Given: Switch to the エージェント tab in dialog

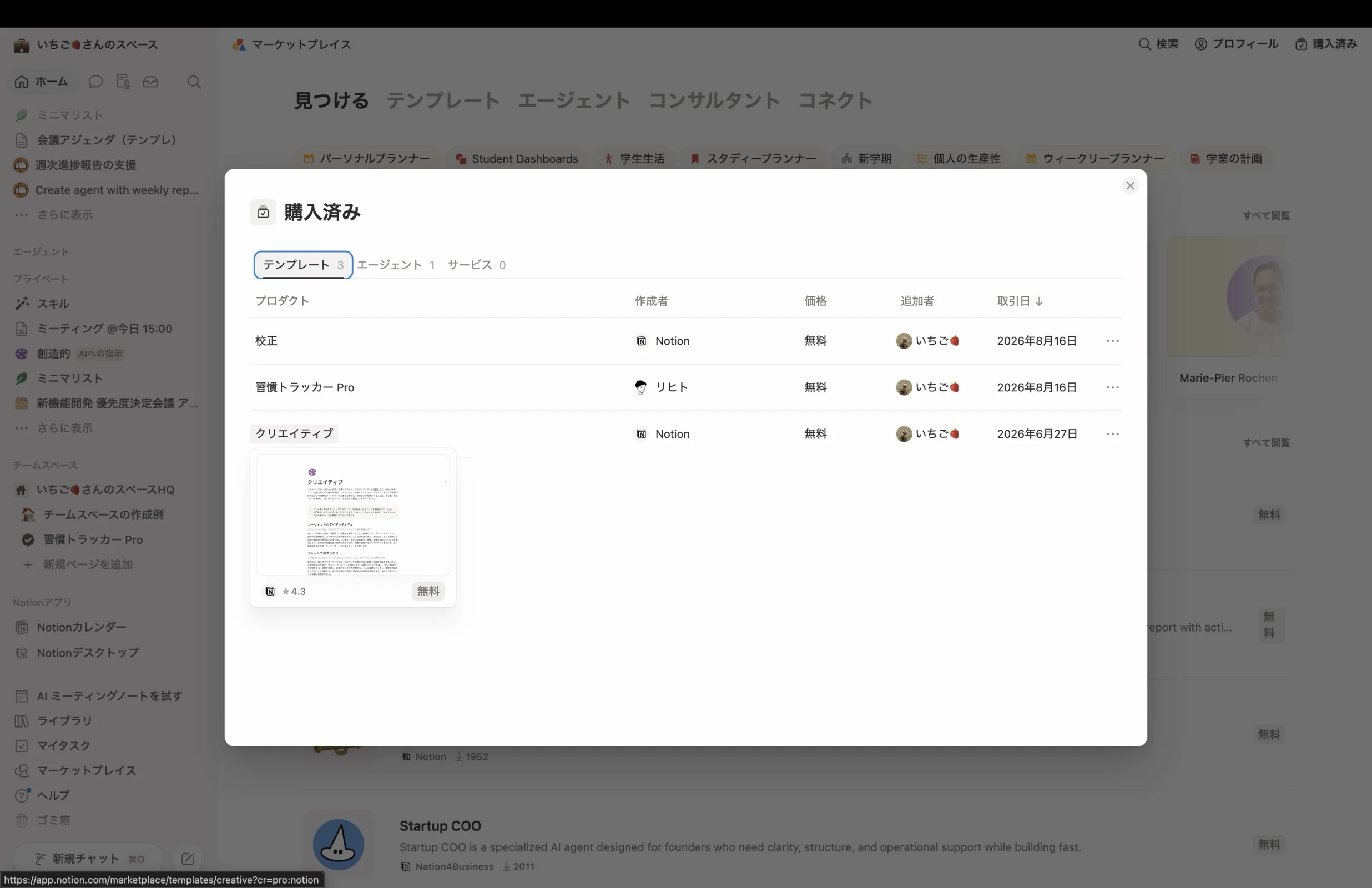Looking at the screenshot, I should coord(396,265).
